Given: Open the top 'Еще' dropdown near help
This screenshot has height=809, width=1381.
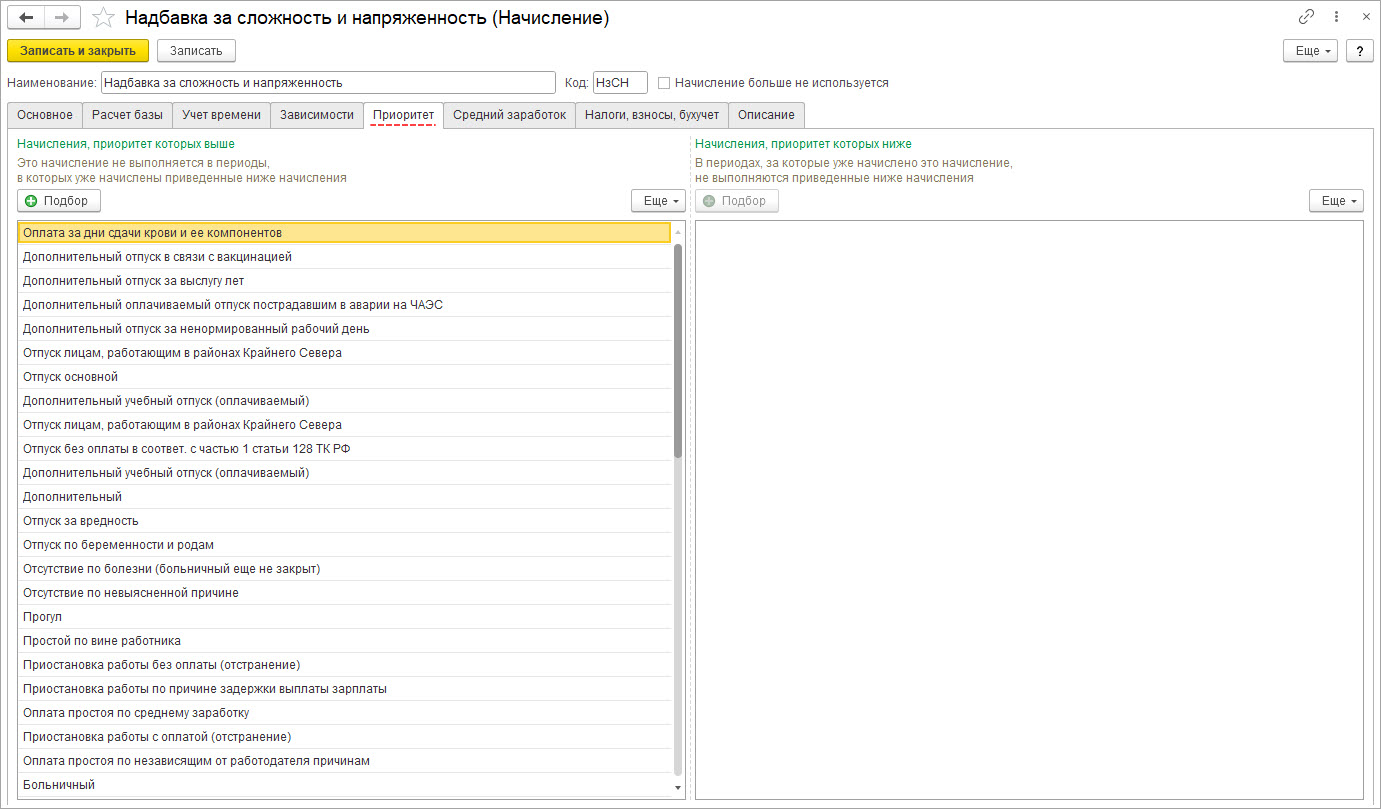Looking at the screenshot, I should (1310, 51).
